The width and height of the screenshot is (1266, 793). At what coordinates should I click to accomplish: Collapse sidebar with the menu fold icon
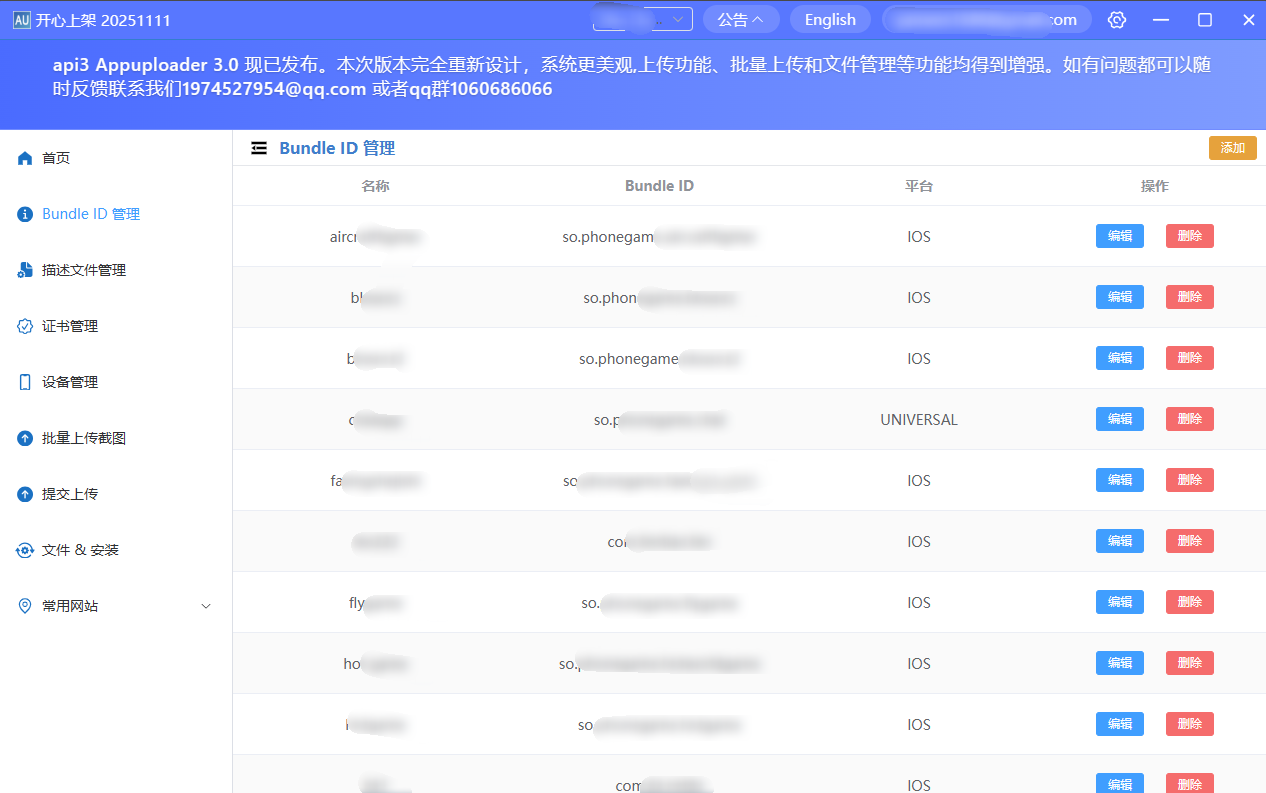(x=259, y=148)
